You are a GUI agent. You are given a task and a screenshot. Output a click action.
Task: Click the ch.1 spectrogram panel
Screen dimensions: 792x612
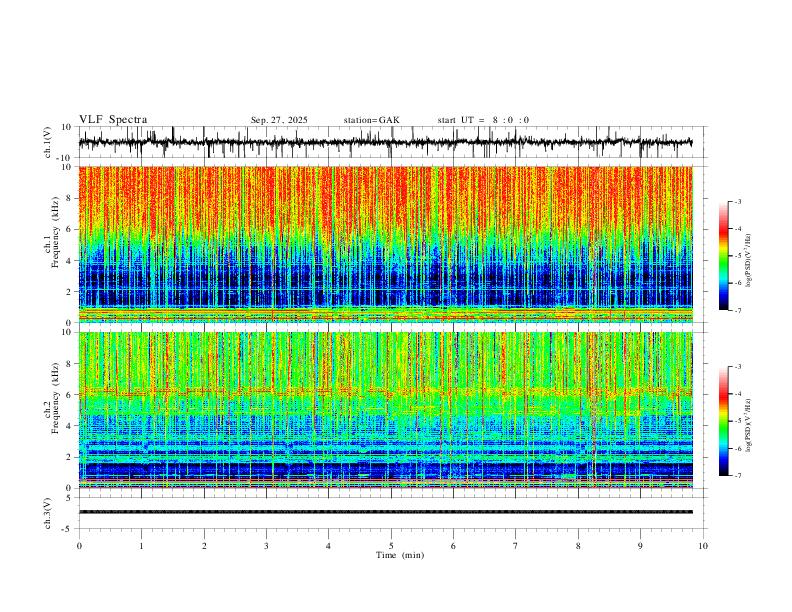point(385,244)
